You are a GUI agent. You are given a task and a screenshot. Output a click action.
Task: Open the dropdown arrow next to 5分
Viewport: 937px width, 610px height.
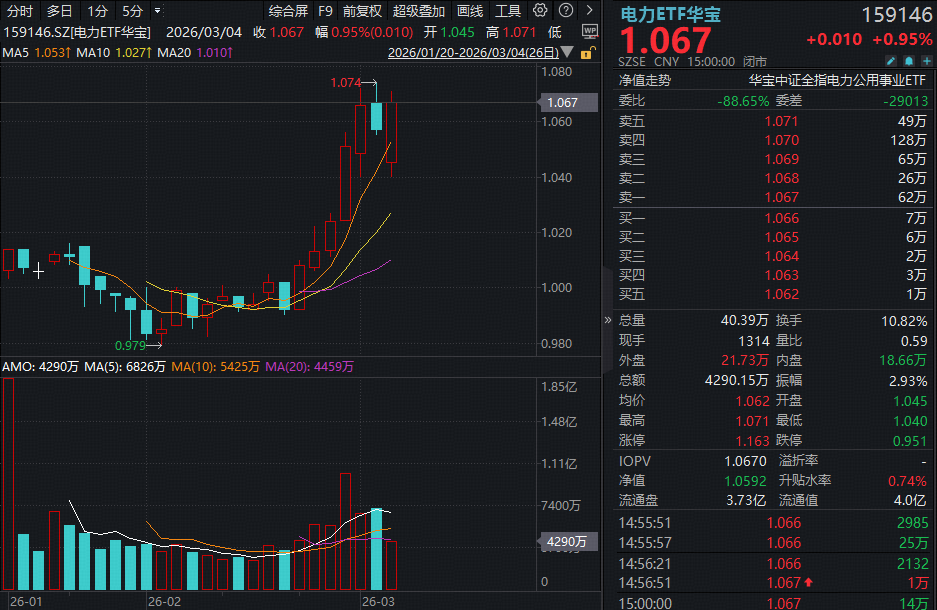click(x=160, y=12)
